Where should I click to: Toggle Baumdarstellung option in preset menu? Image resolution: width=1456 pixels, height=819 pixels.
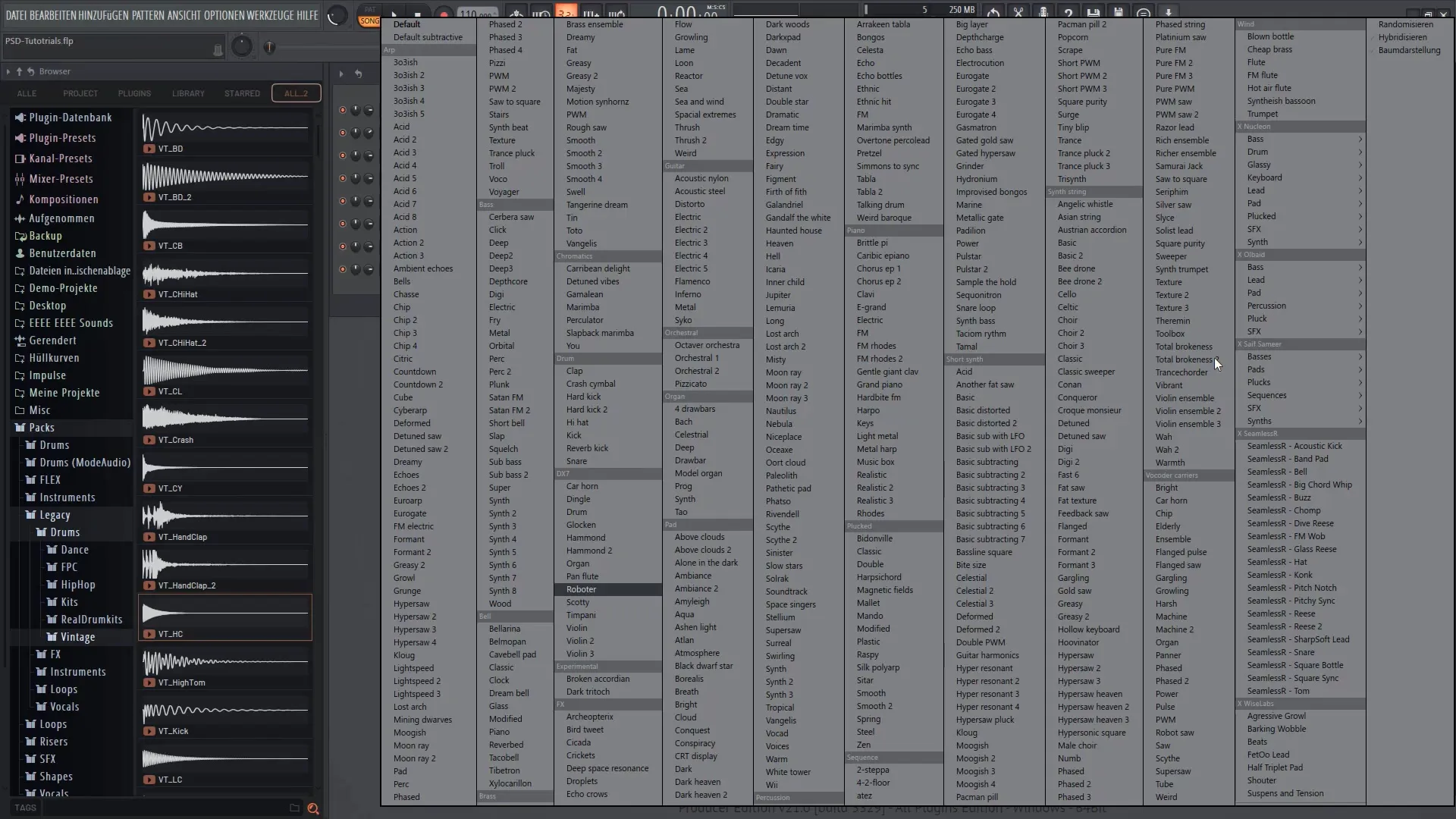(x=1409, y=50)
